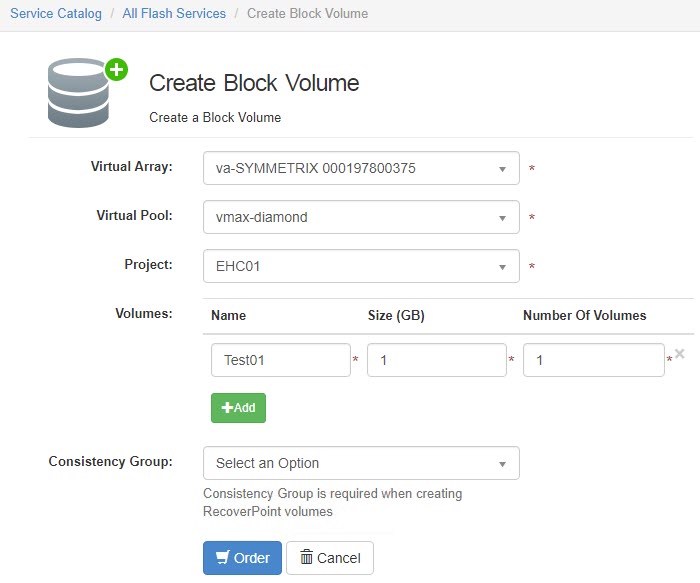
Task: Click the Cancel button with trash icon
Action: click(330, 558)
